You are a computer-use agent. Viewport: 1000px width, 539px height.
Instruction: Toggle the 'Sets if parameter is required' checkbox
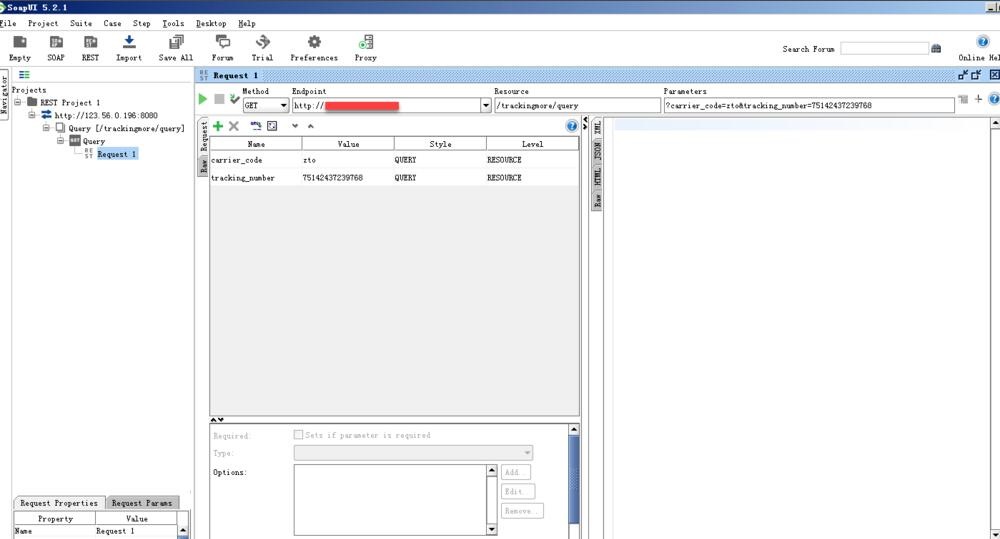pos(298,434)
